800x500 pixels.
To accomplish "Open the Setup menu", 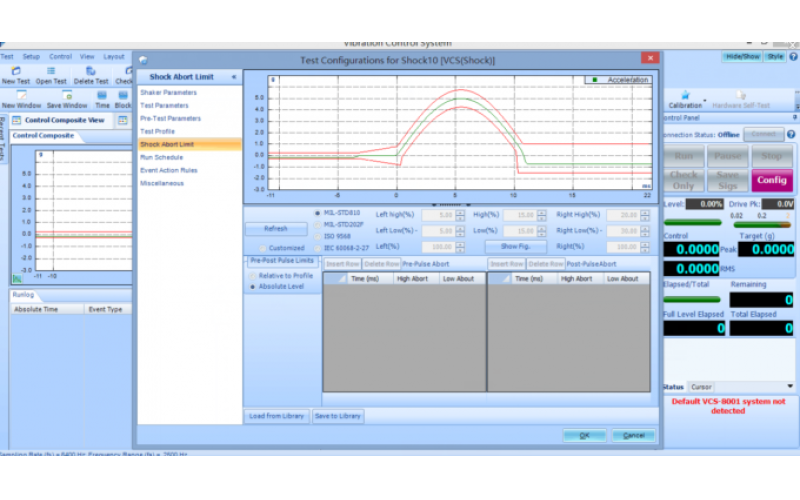I will pos(31,57).
